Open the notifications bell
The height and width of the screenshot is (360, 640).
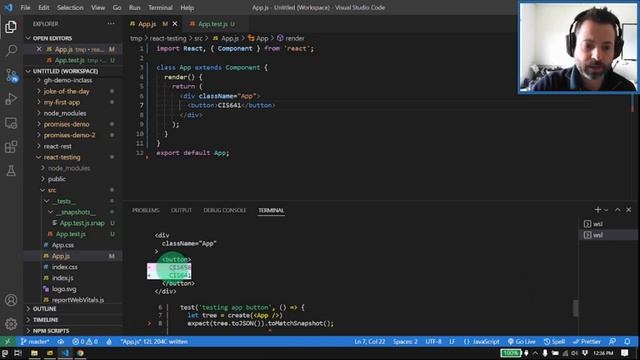pos(627,341)
